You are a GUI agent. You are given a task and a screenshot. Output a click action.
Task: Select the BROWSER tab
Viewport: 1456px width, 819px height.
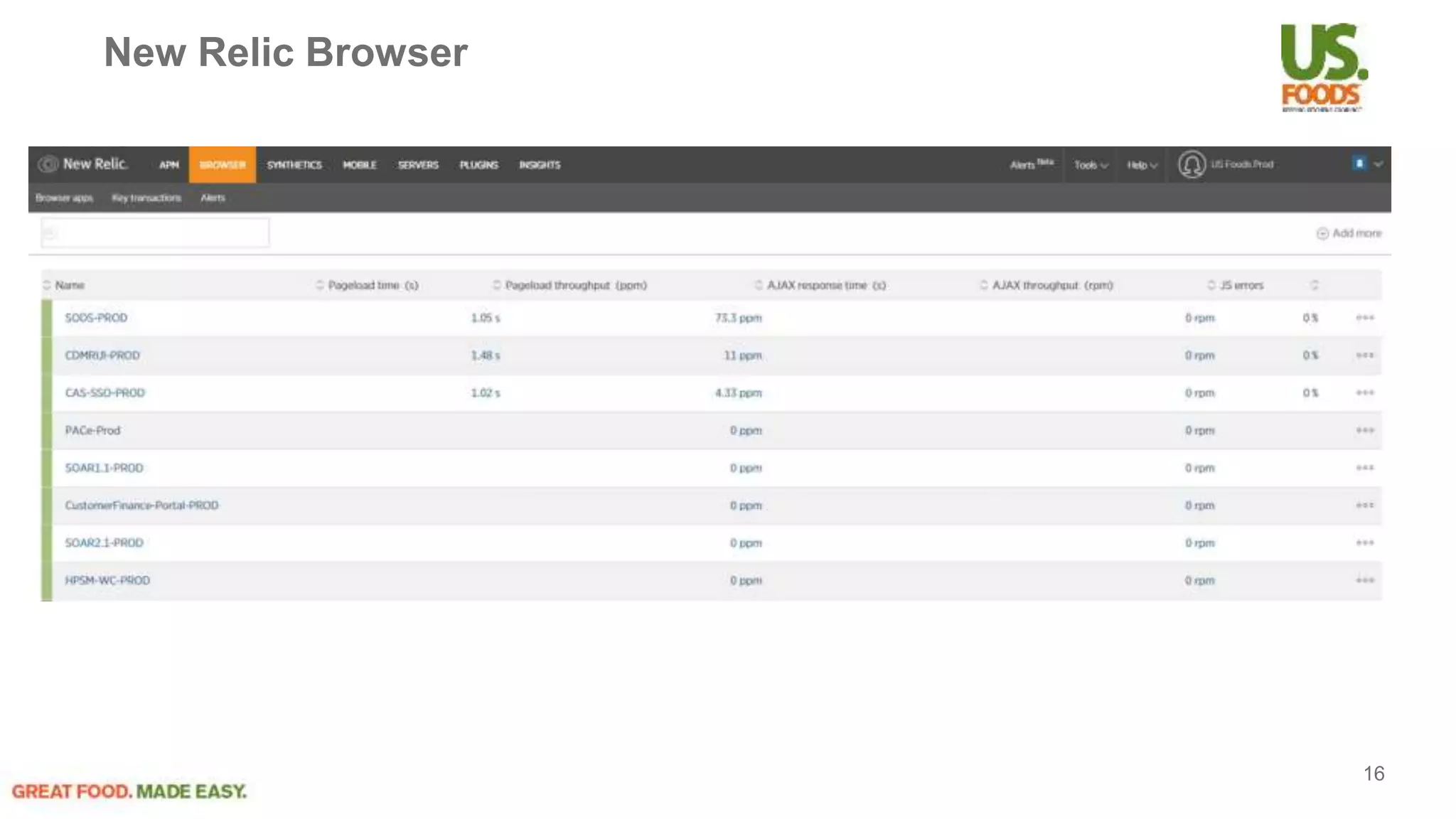point(223,165)
